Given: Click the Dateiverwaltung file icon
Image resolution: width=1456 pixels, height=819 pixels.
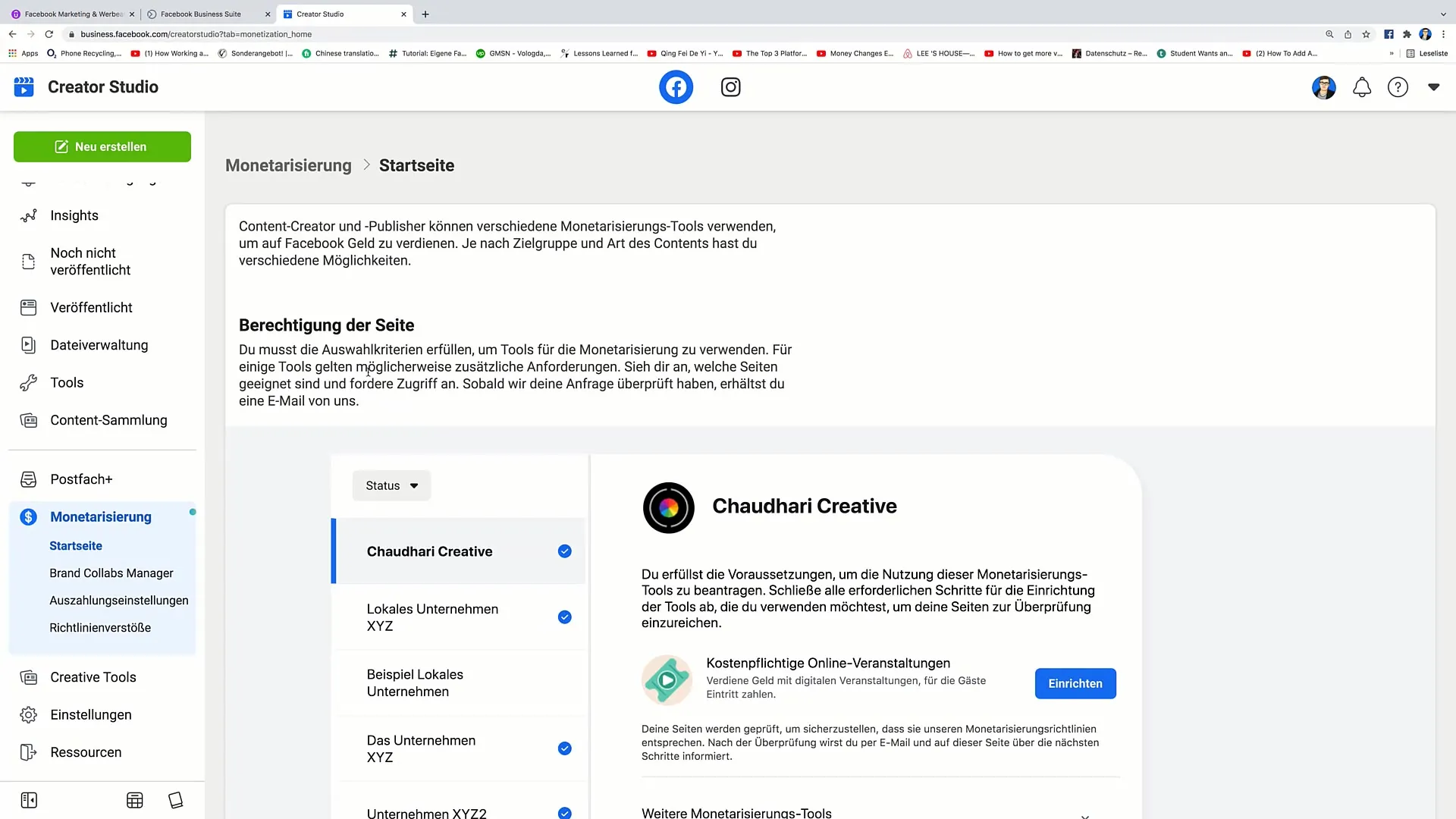Looking at the screenshot, I should point(29,345).
